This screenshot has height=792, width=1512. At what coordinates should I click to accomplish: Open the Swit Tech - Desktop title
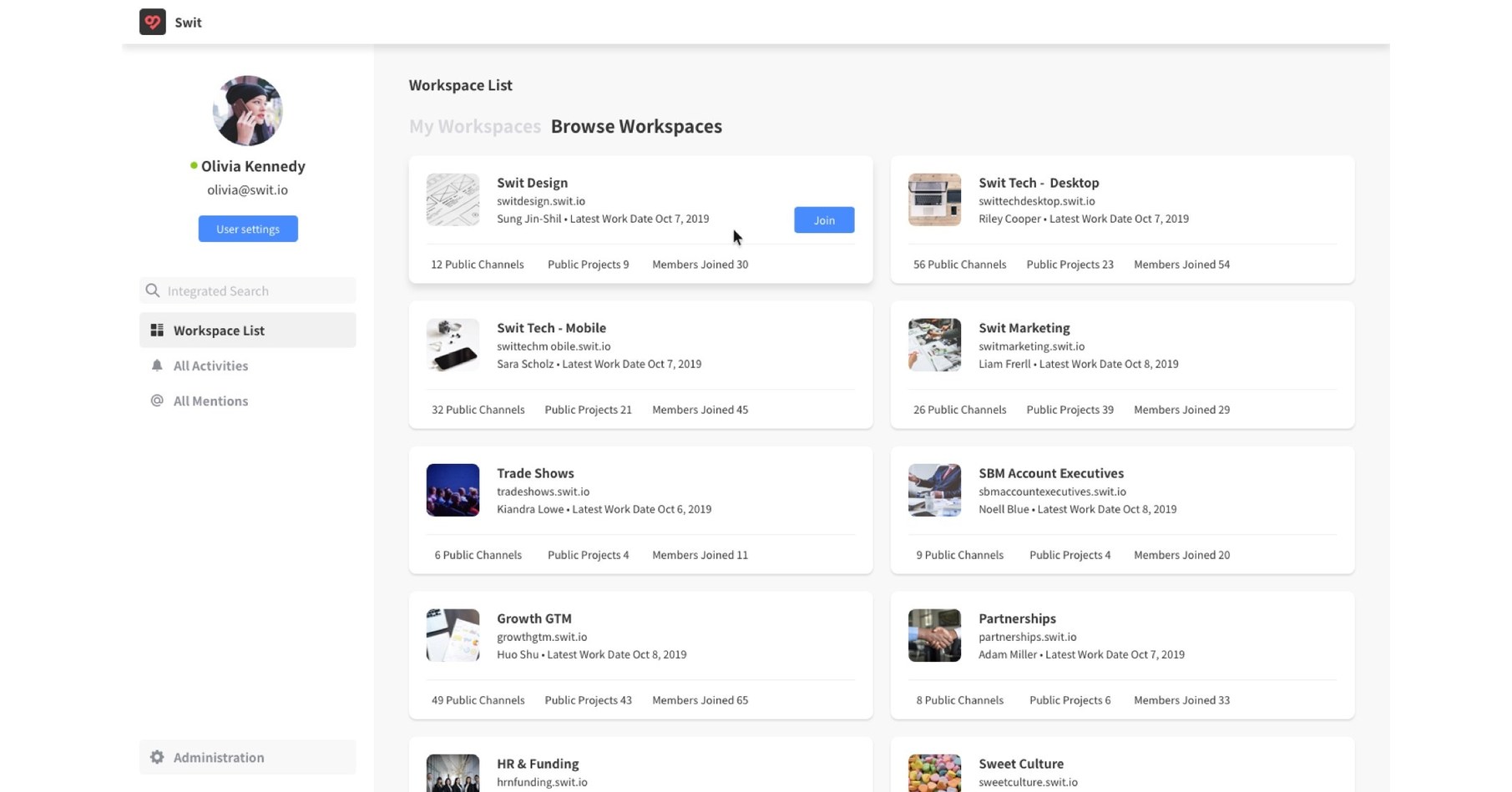coord(1038,183)
